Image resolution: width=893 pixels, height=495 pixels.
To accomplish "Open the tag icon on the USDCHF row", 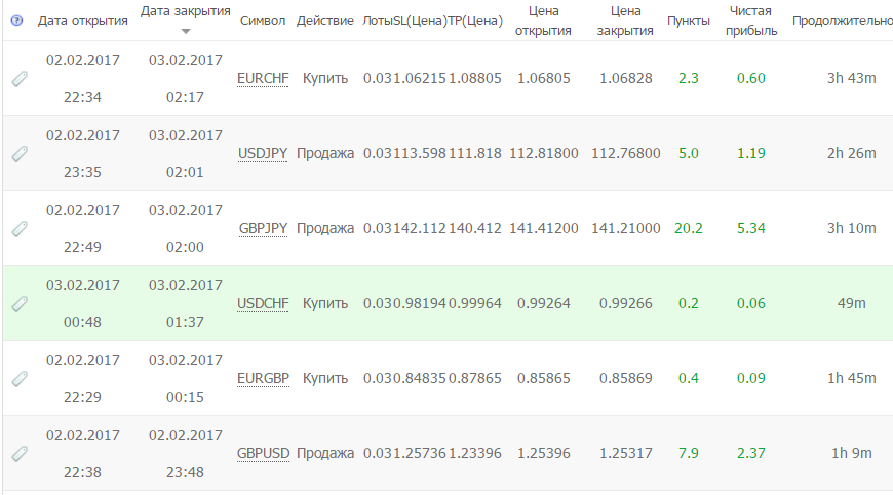I will click(x=20, y=304).
